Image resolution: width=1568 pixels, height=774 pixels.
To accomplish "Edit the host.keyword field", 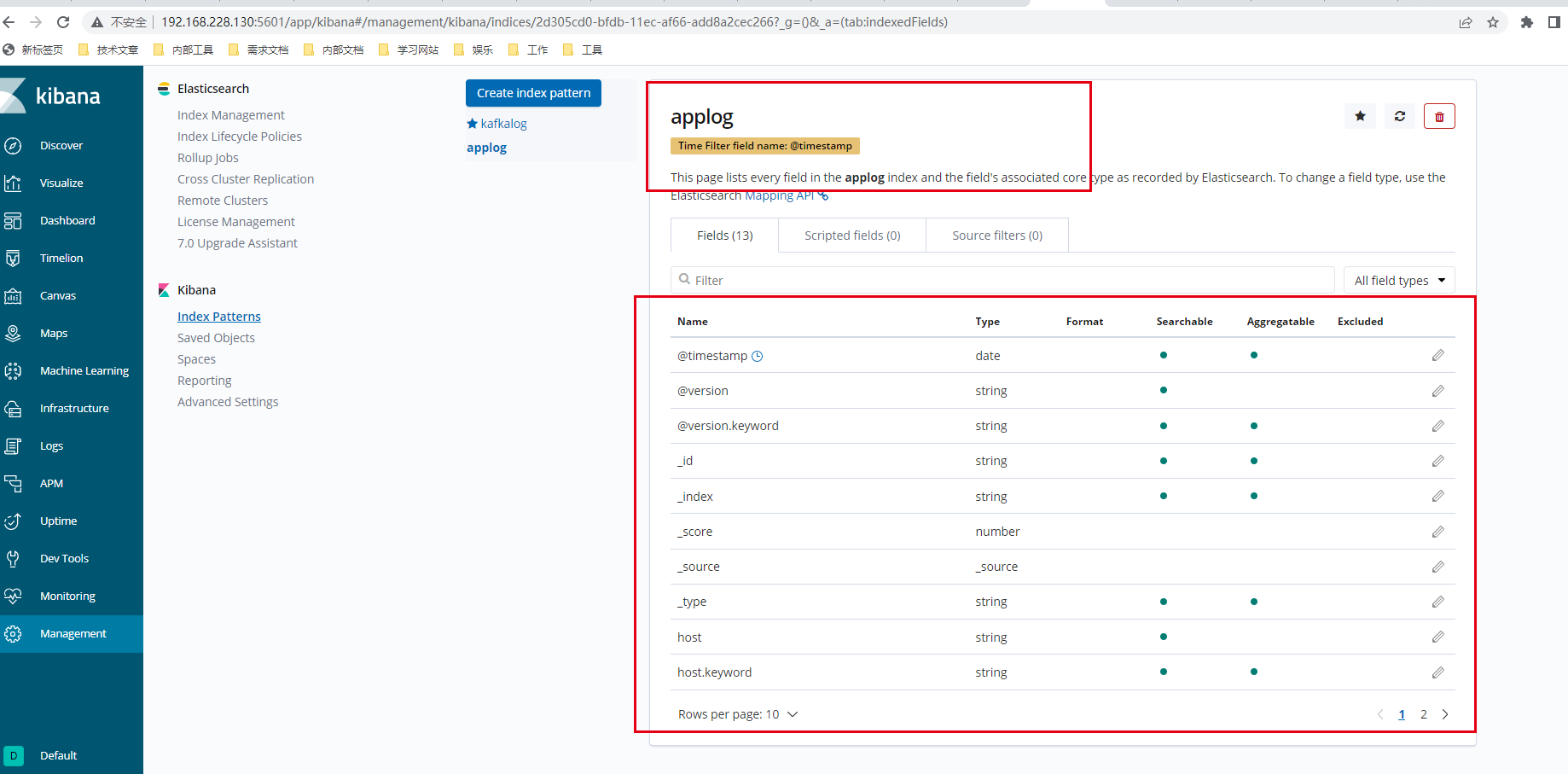I will pyautogui.click(x=1438, y=672).
